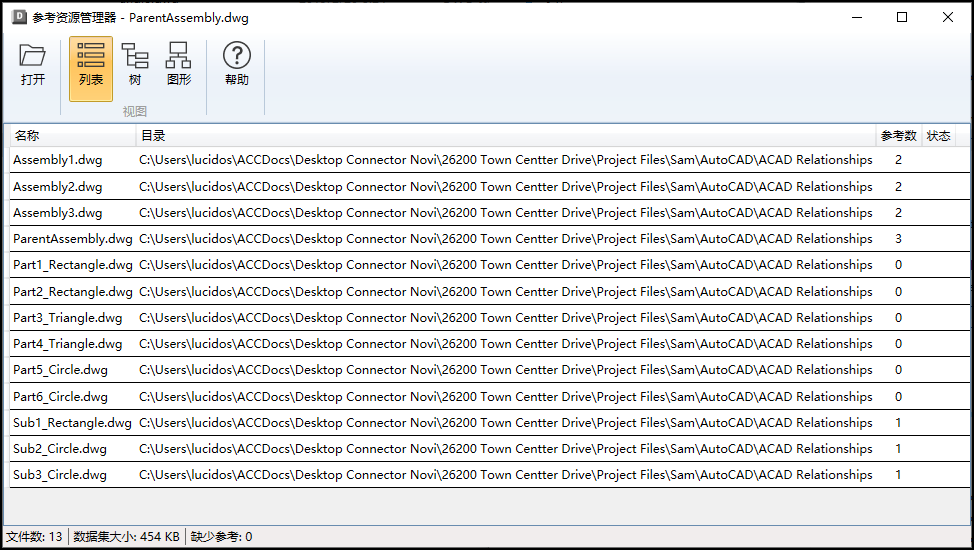Select Sub3_Circle.dwg file name

click(x=60, y=475)
